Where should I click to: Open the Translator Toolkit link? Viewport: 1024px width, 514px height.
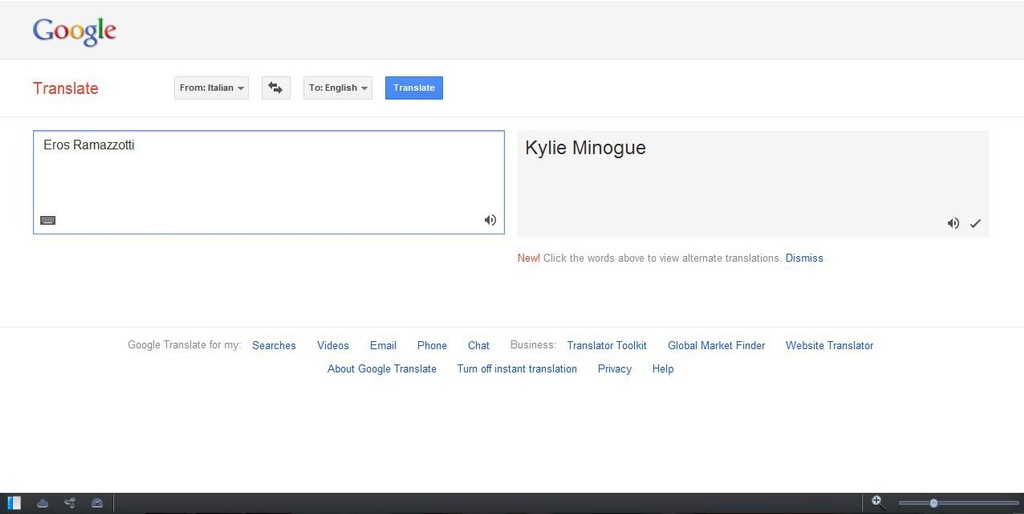[x=606, y=346]
